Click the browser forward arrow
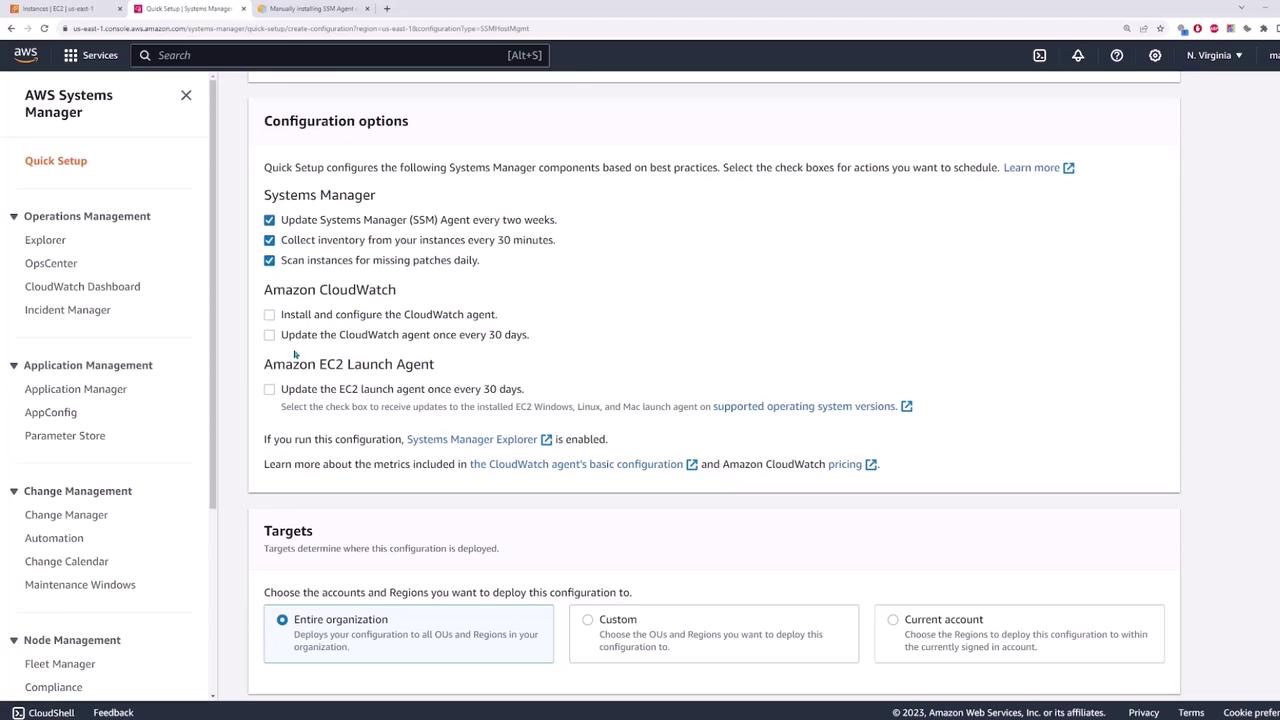 (27, 28)
